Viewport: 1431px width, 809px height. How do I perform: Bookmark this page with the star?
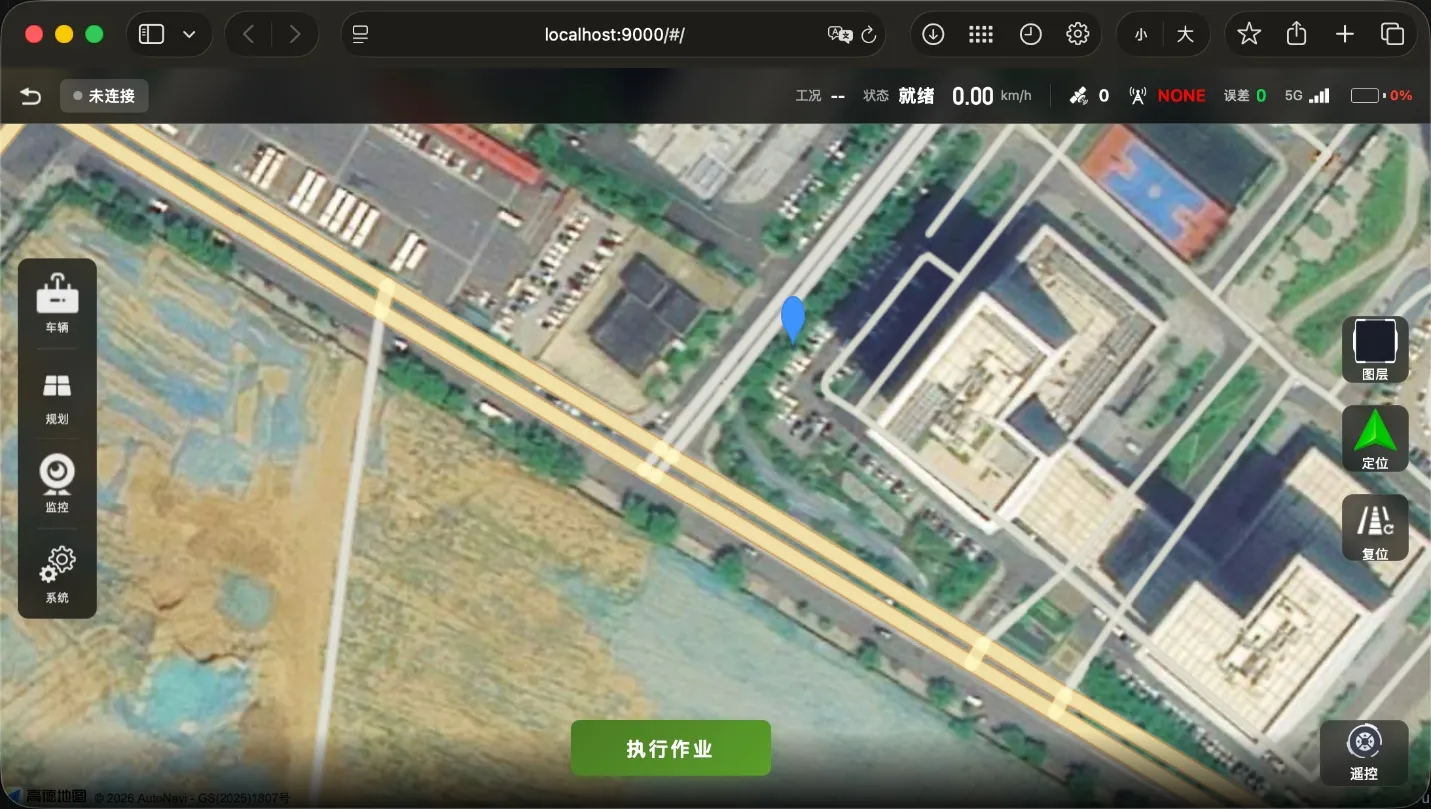click(x=1249, y=35)
